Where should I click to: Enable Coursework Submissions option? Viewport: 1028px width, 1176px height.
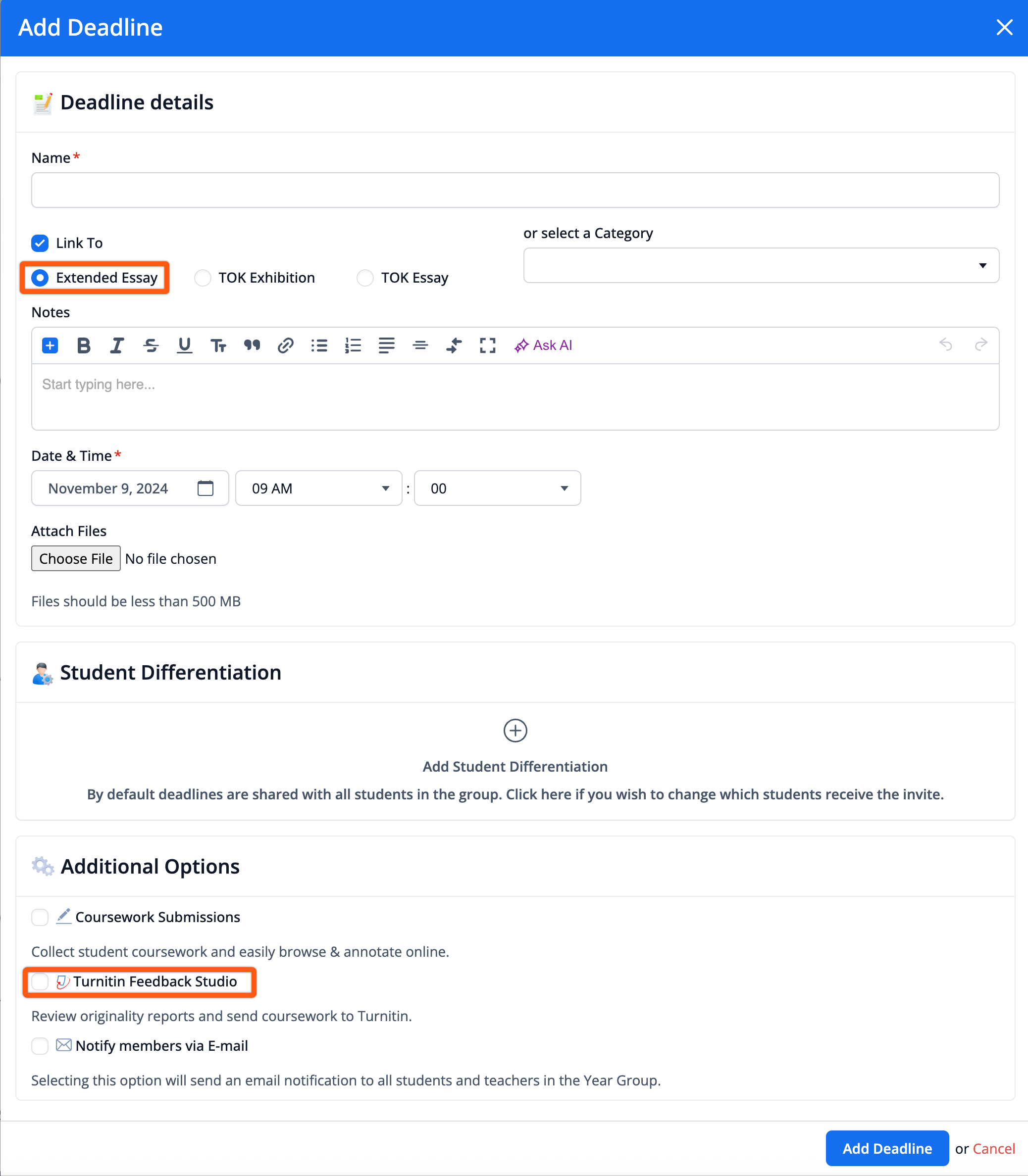point(40,918)
